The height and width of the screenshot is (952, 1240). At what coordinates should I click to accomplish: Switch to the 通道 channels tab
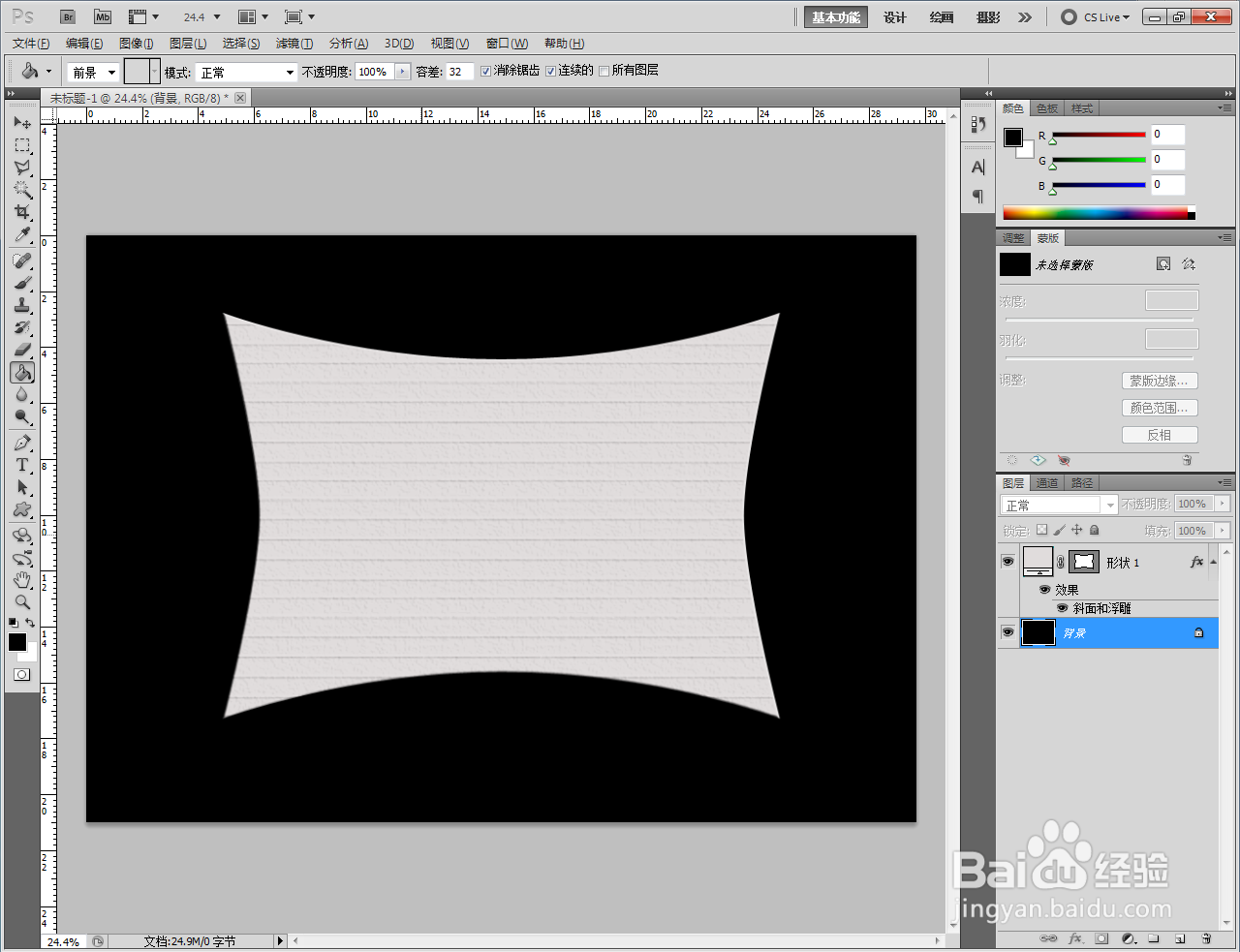pos(1047,483)
